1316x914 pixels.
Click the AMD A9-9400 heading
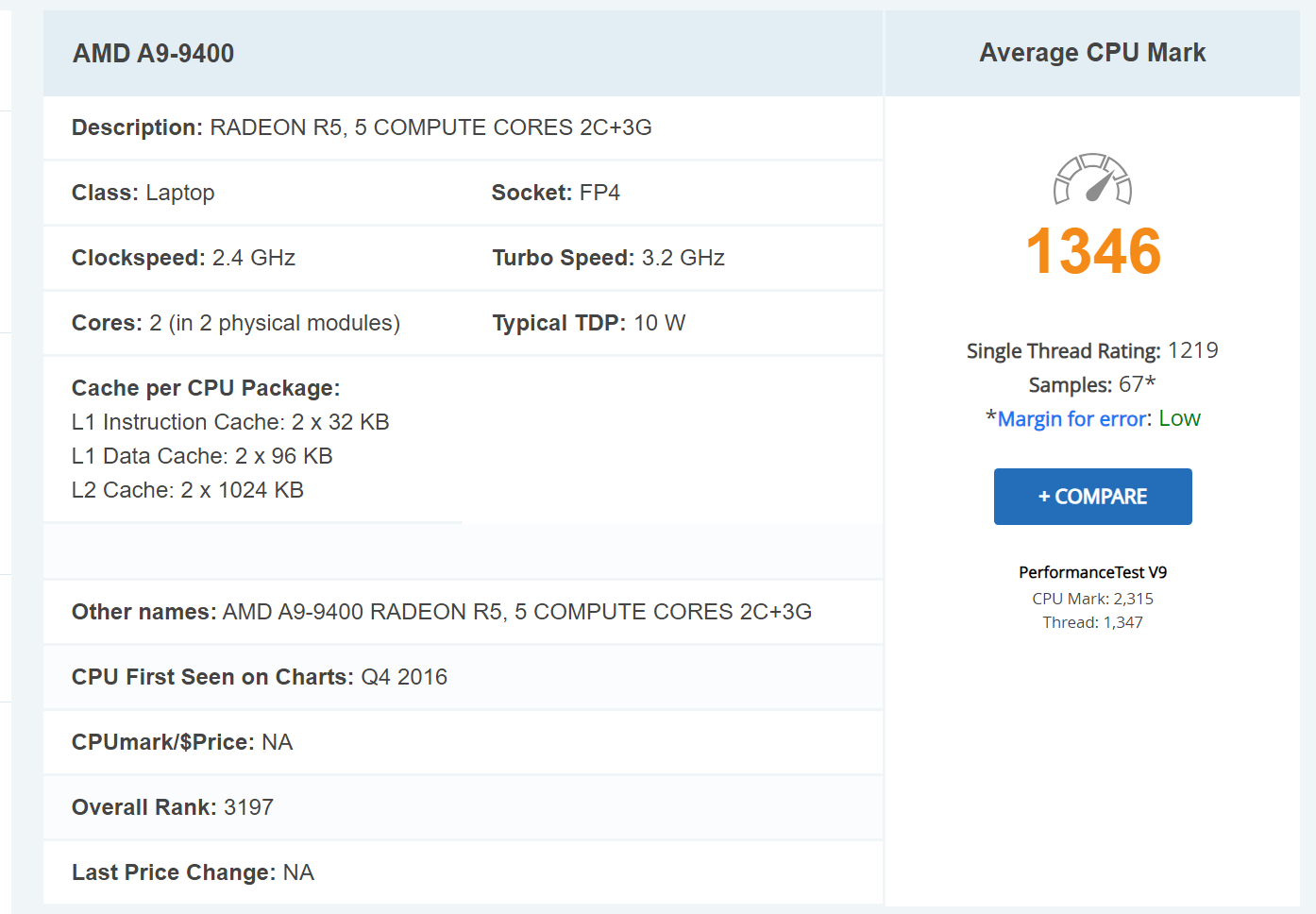point(154,54)
